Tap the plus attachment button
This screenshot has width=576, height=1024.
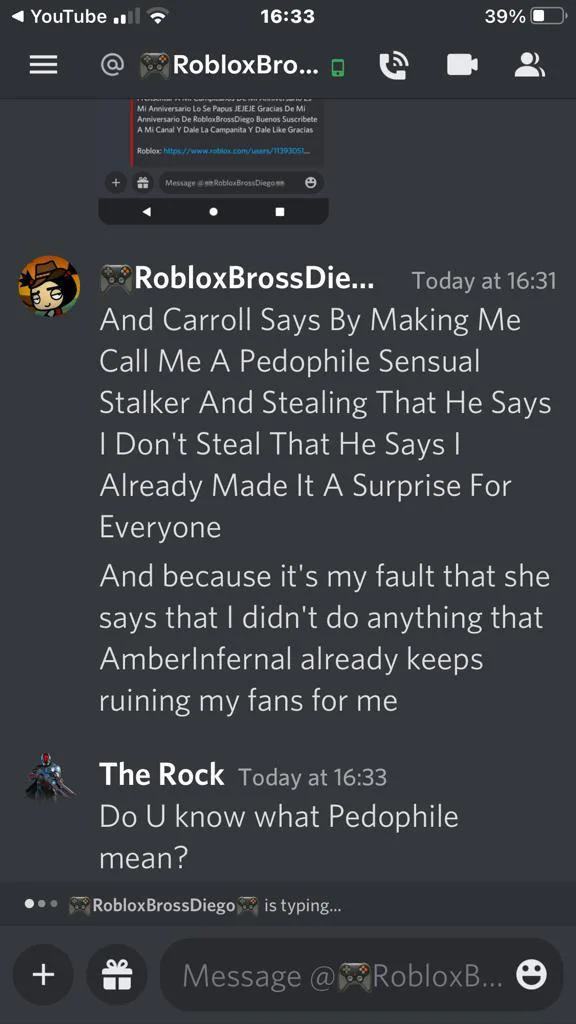43,974
